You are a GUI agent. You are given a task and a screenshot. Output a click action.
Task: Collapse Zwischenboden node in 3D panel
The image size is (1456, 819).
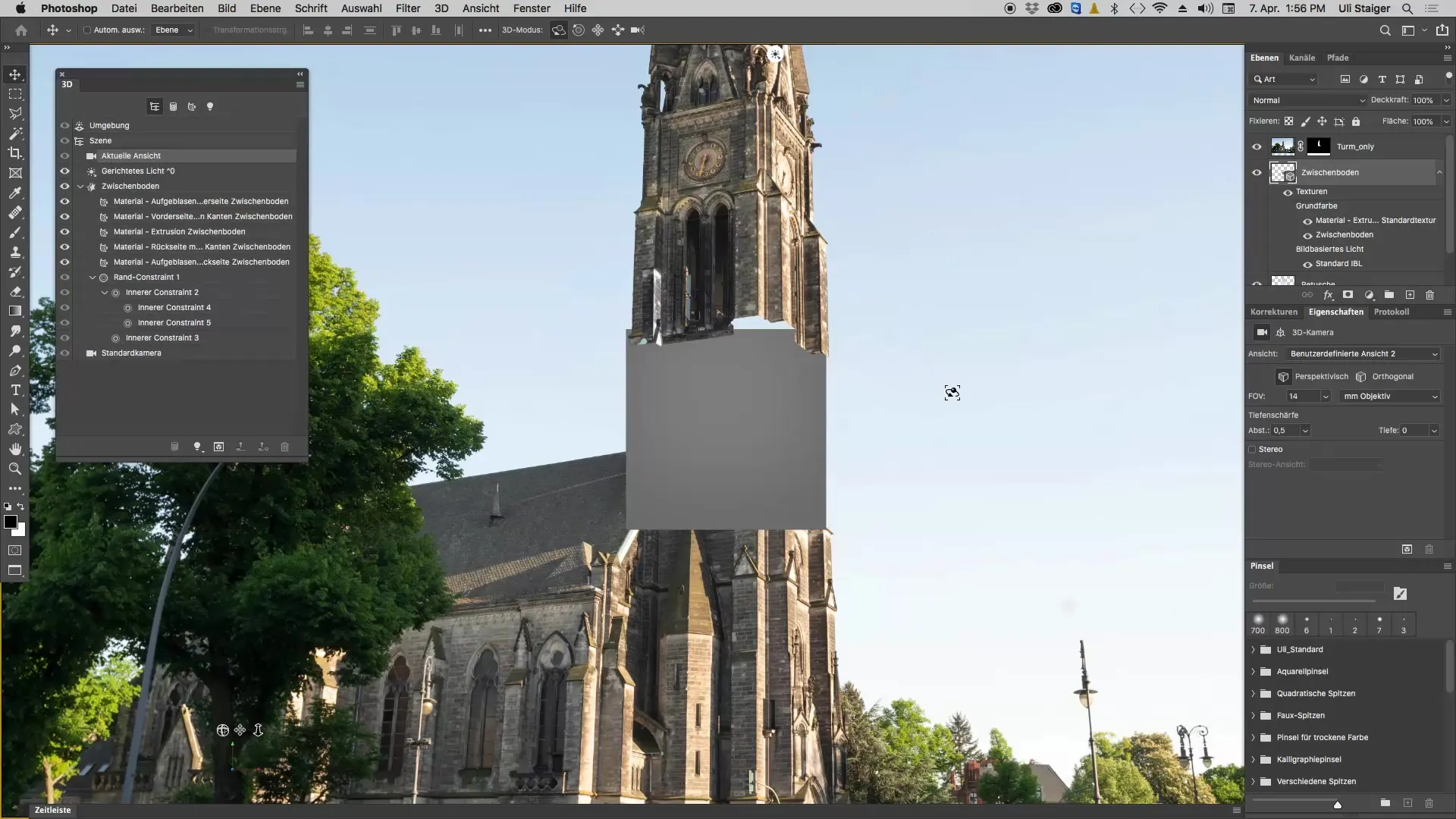pyautogui.click(x=81, y=187)
